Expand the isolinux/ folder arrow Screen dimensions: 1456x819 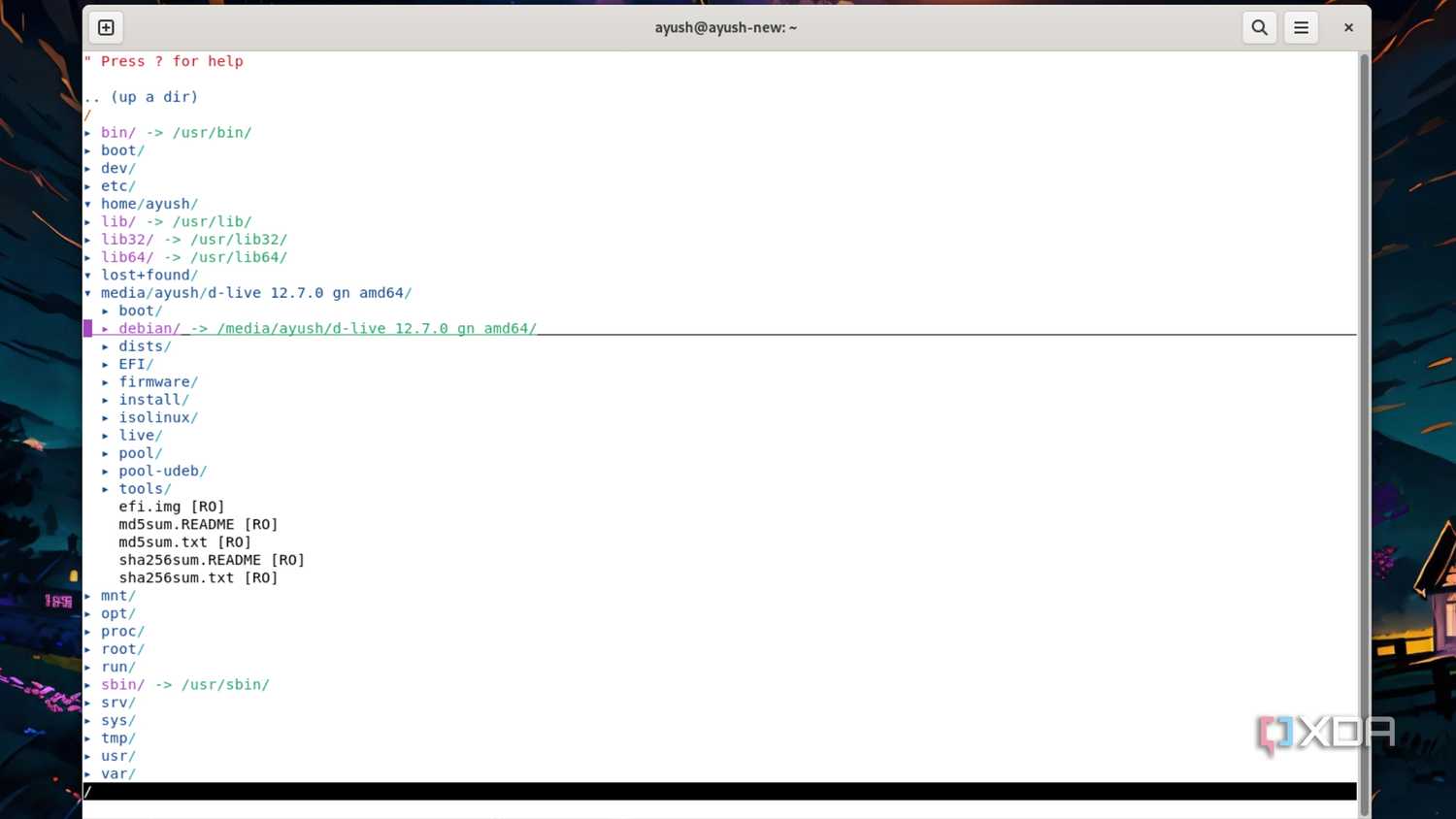[x=105, y=418]
